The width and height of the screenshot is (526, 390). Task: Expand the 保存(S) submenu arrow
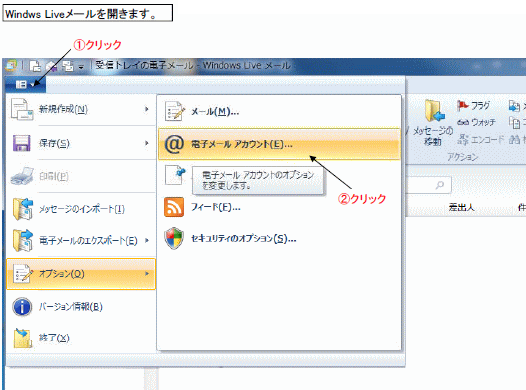tap(147, 143)
